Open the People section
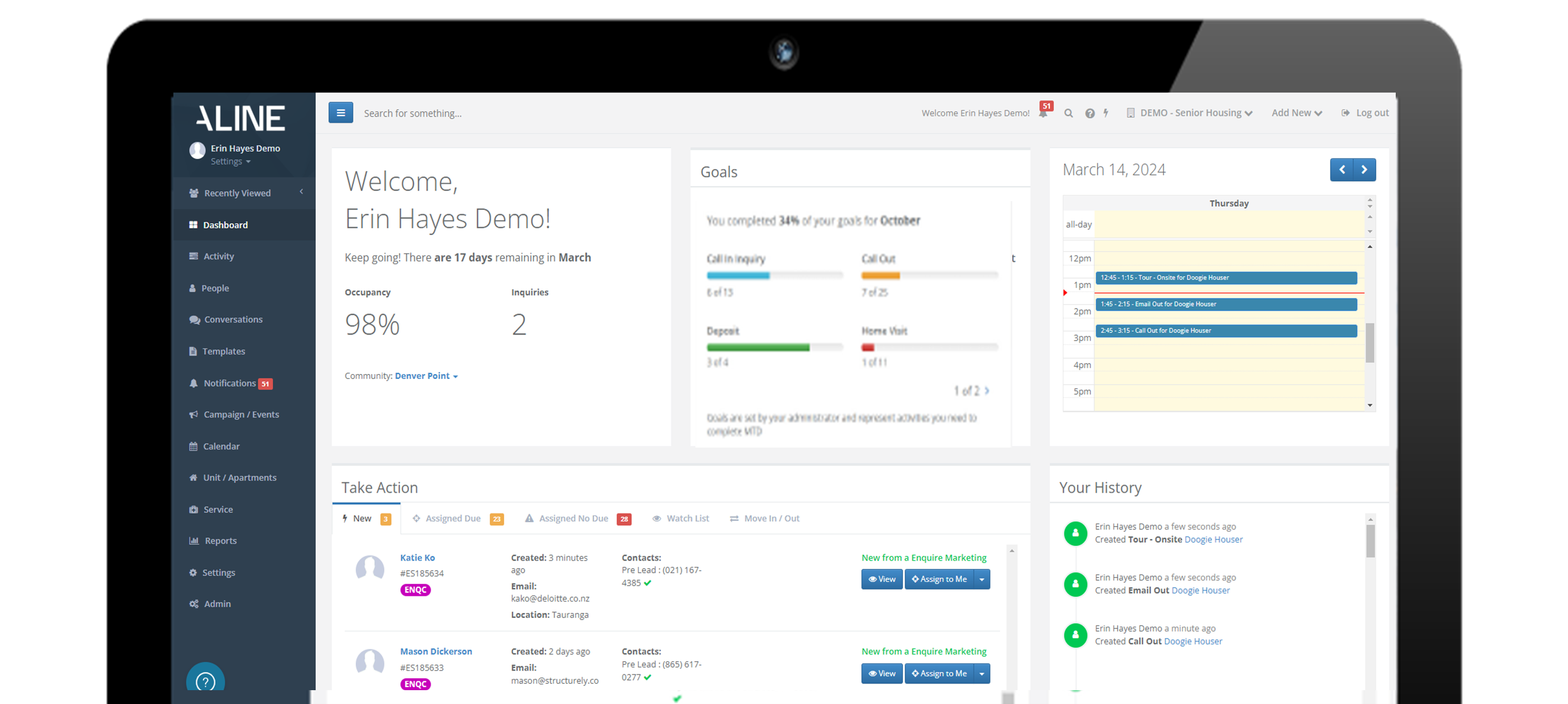The height and width of the screenshot is (704, 1568). coord(216,288)
